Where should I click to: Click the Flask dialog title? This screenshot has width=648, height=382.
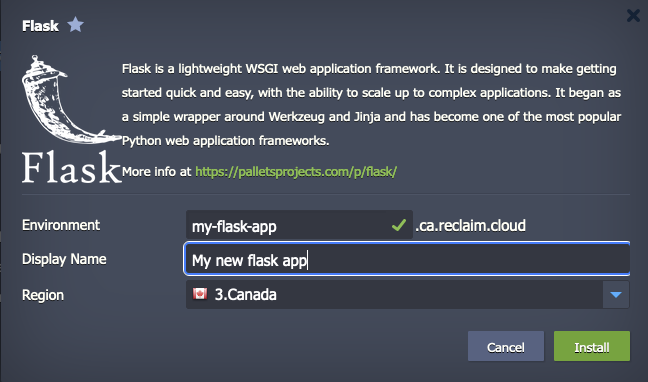click(x=40, y=26)
